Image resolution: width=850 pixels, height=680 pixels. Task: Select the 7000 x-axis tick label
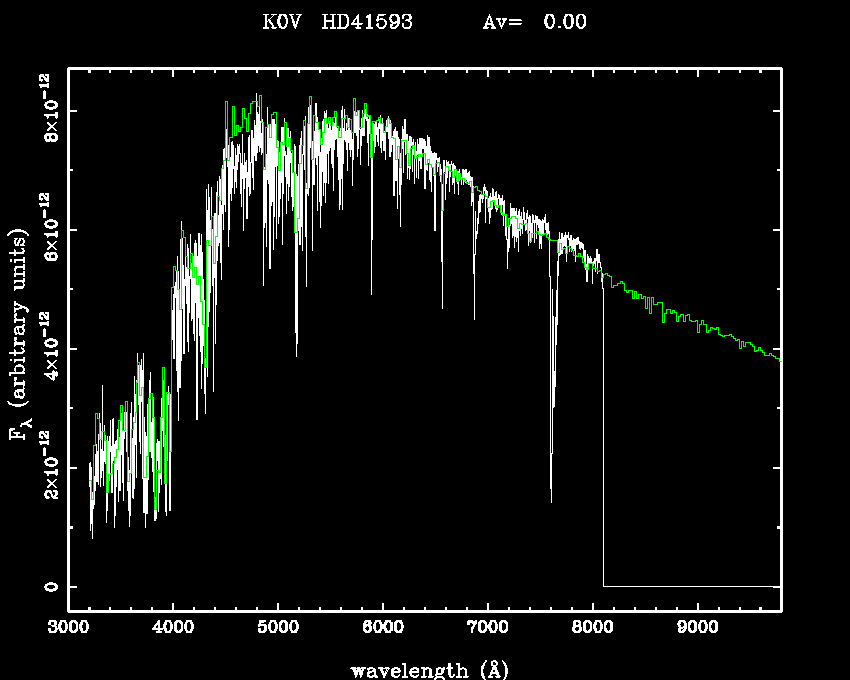pos(487,630)
